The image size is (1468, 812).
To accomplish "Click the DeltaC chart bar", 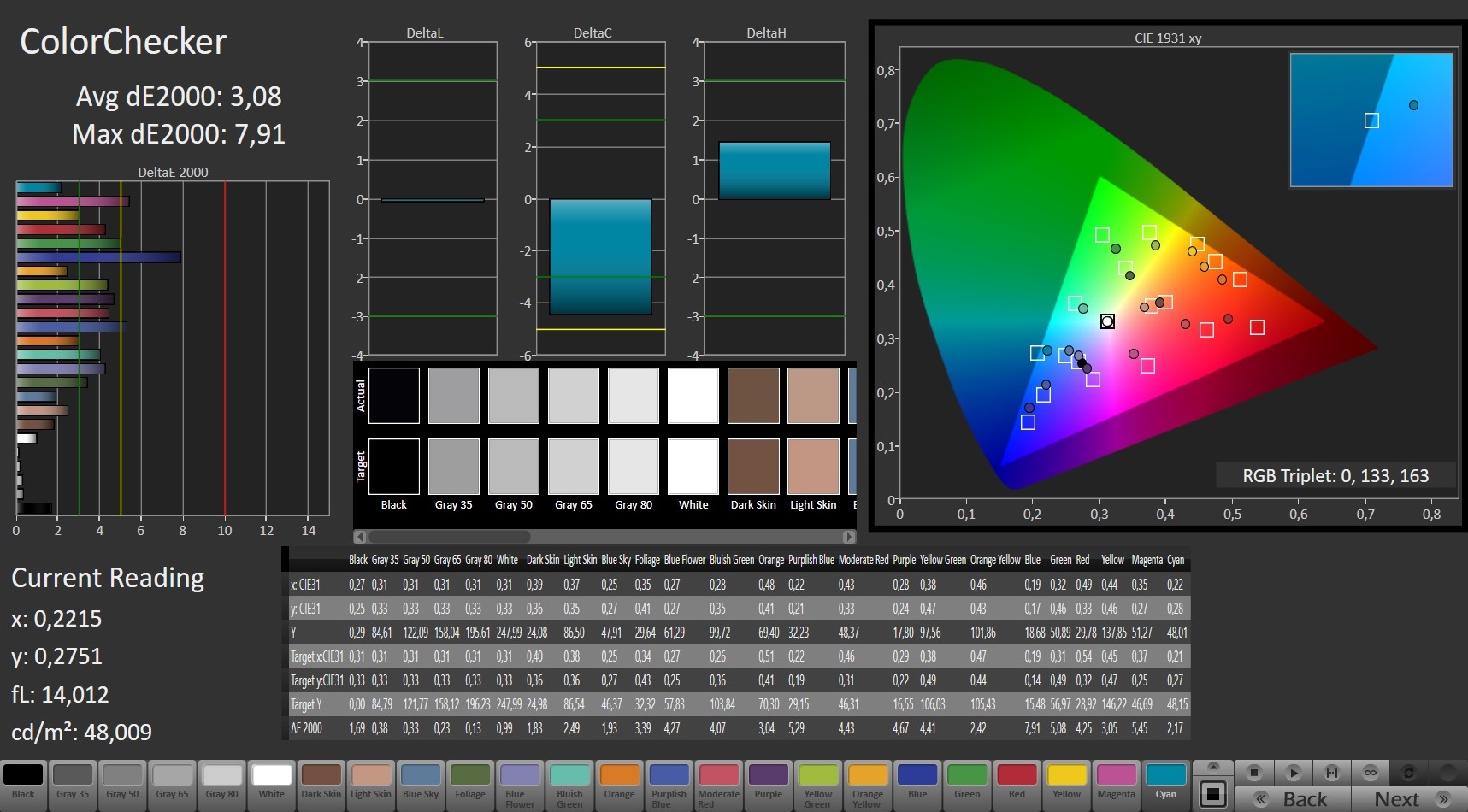I will tap(600, 256).
